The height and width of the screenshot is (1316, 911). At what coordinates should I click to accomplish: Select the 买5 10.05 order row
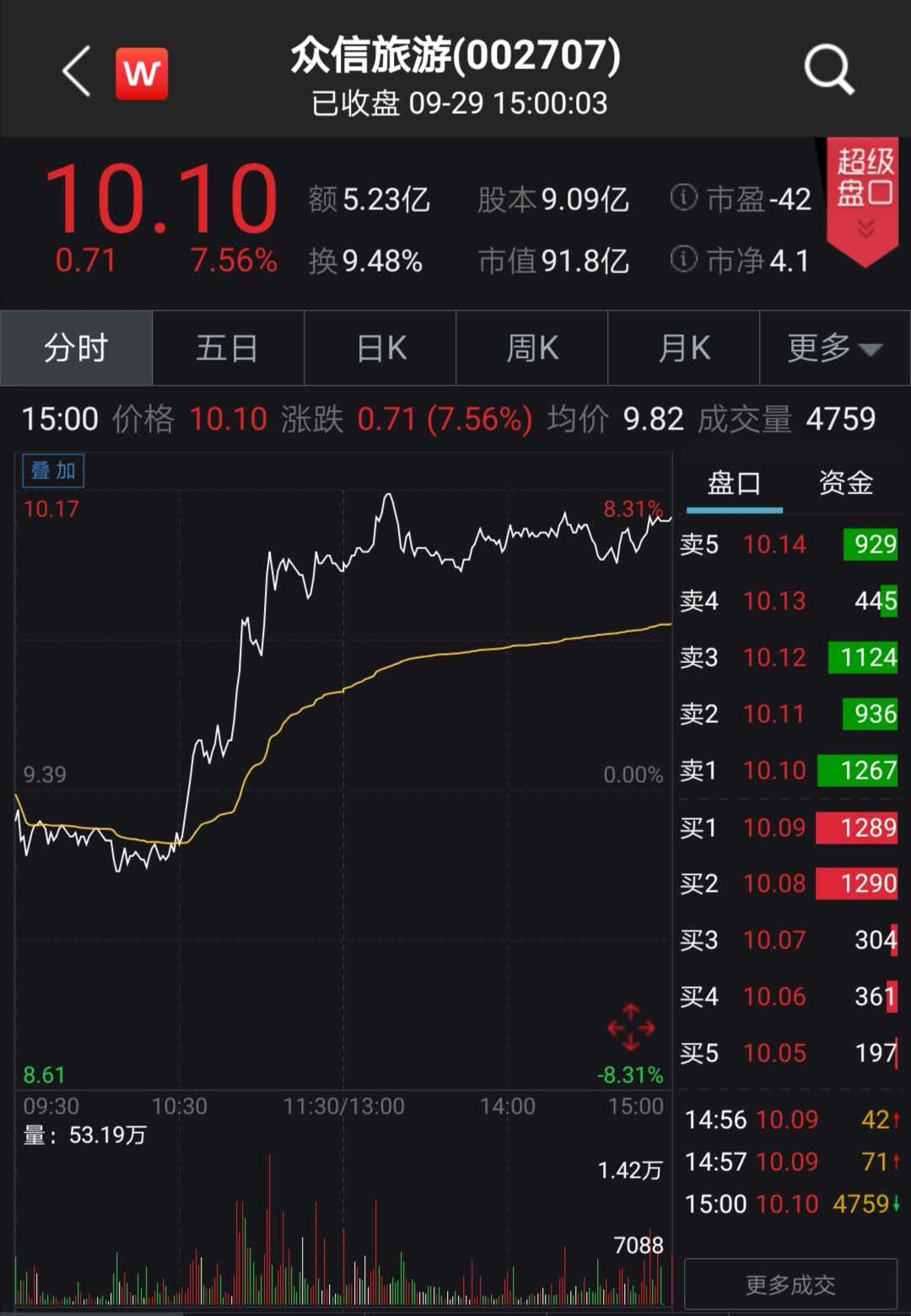click(x=789, y=1053)
